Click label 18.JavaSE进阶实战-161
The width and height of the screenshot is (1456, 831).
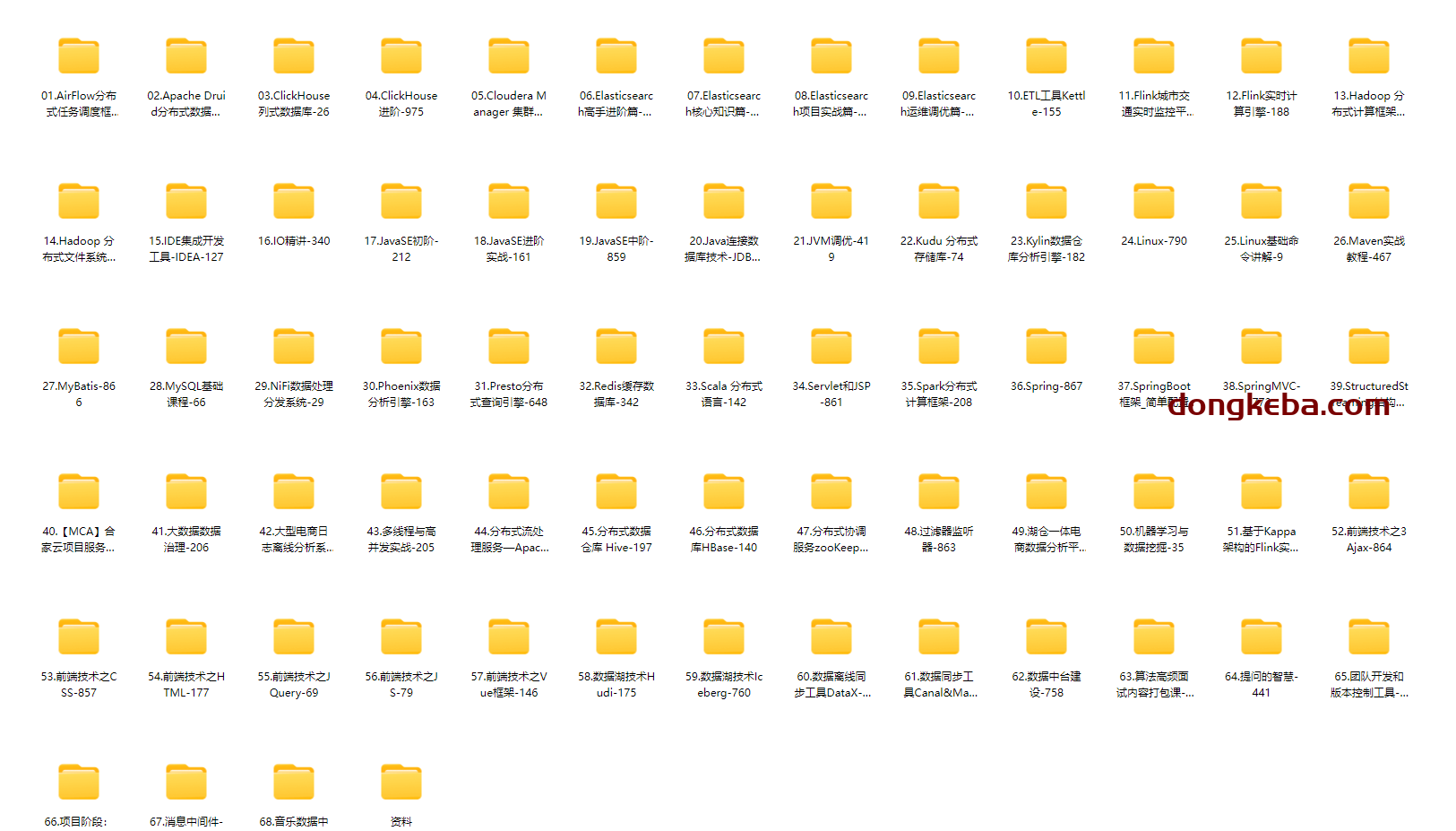coord(509,249)
